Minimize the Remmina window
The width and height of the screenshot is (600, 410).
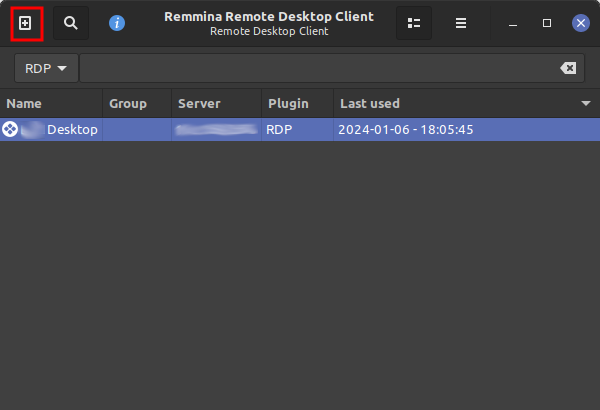tap(513, 24)
